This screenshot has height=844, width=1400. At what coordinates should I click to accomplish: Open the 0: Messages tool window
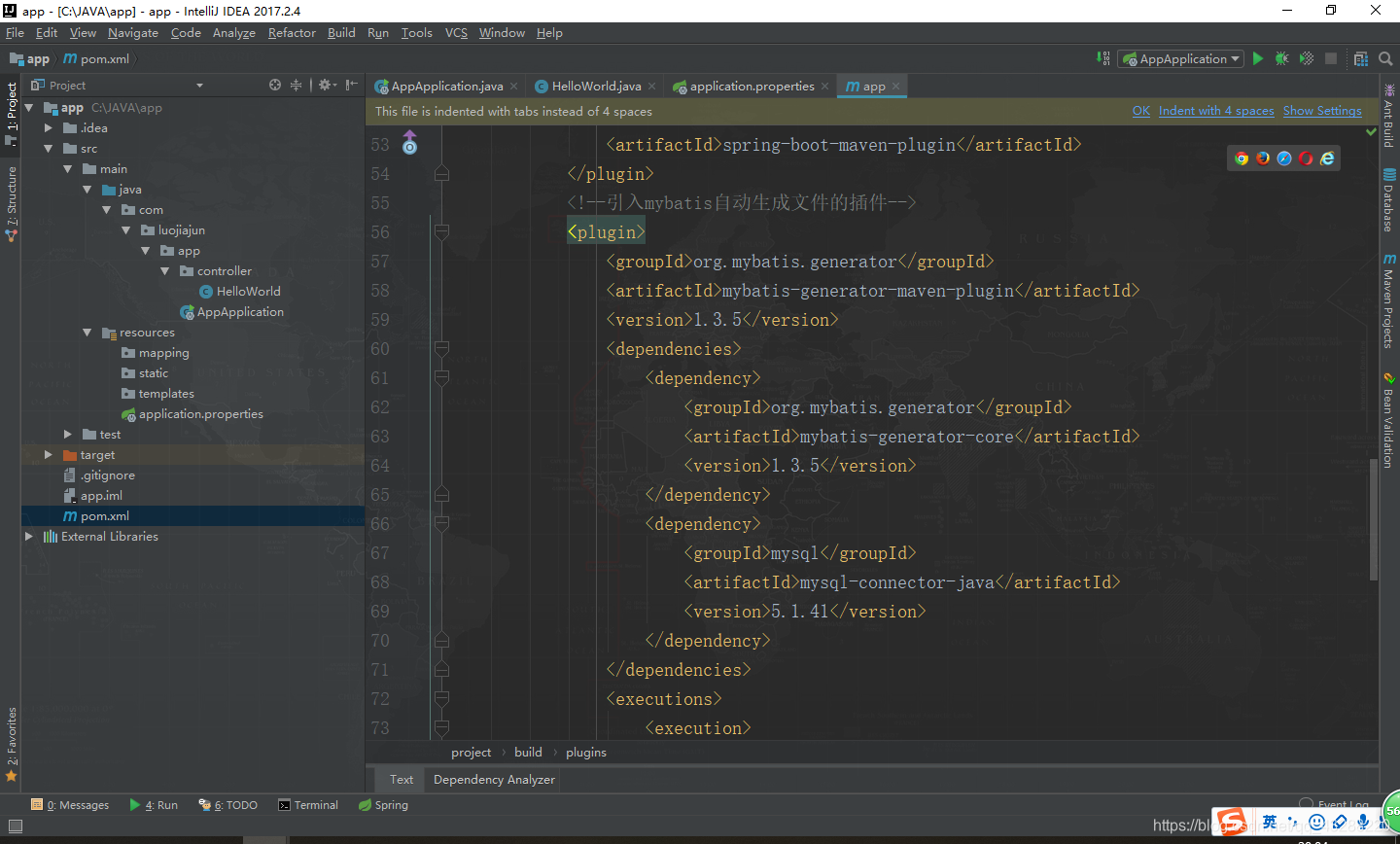(x=70, y=805)
